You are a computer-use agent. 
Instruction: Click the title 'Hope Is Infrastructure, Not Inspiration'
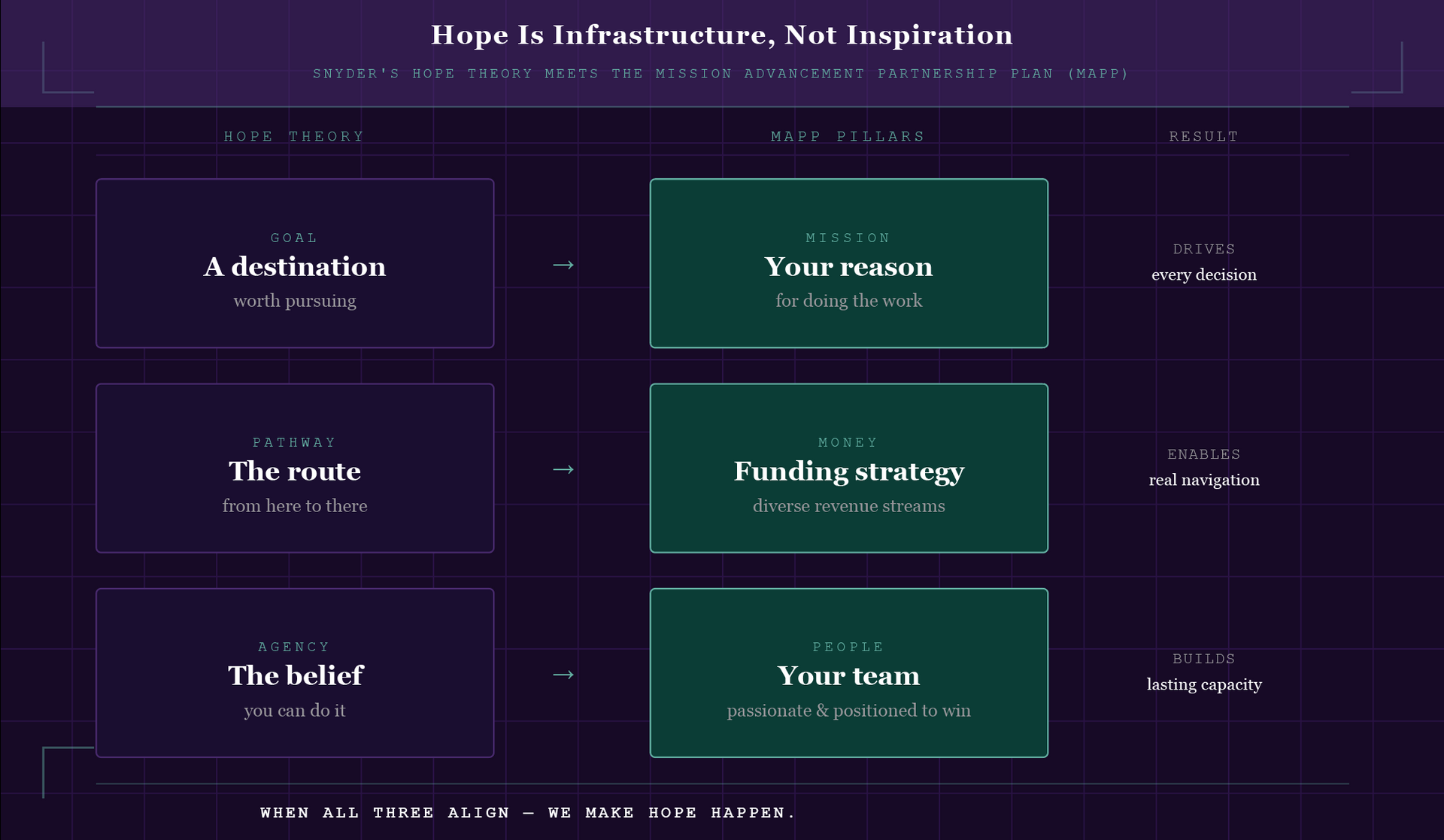point(721,35)
